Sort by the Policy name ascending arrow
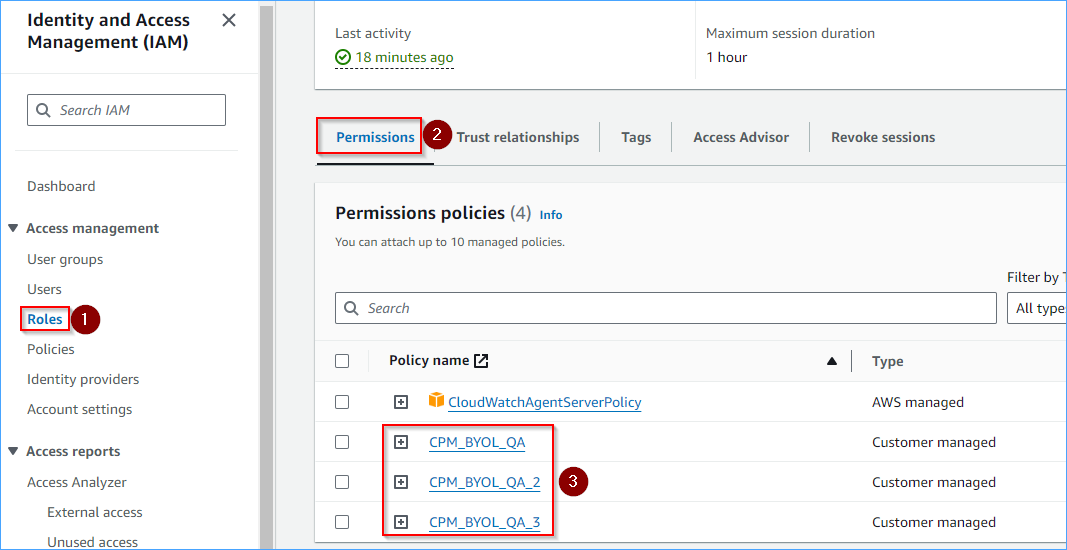This screenshot has height=550, width=1067. click(832, 361)
